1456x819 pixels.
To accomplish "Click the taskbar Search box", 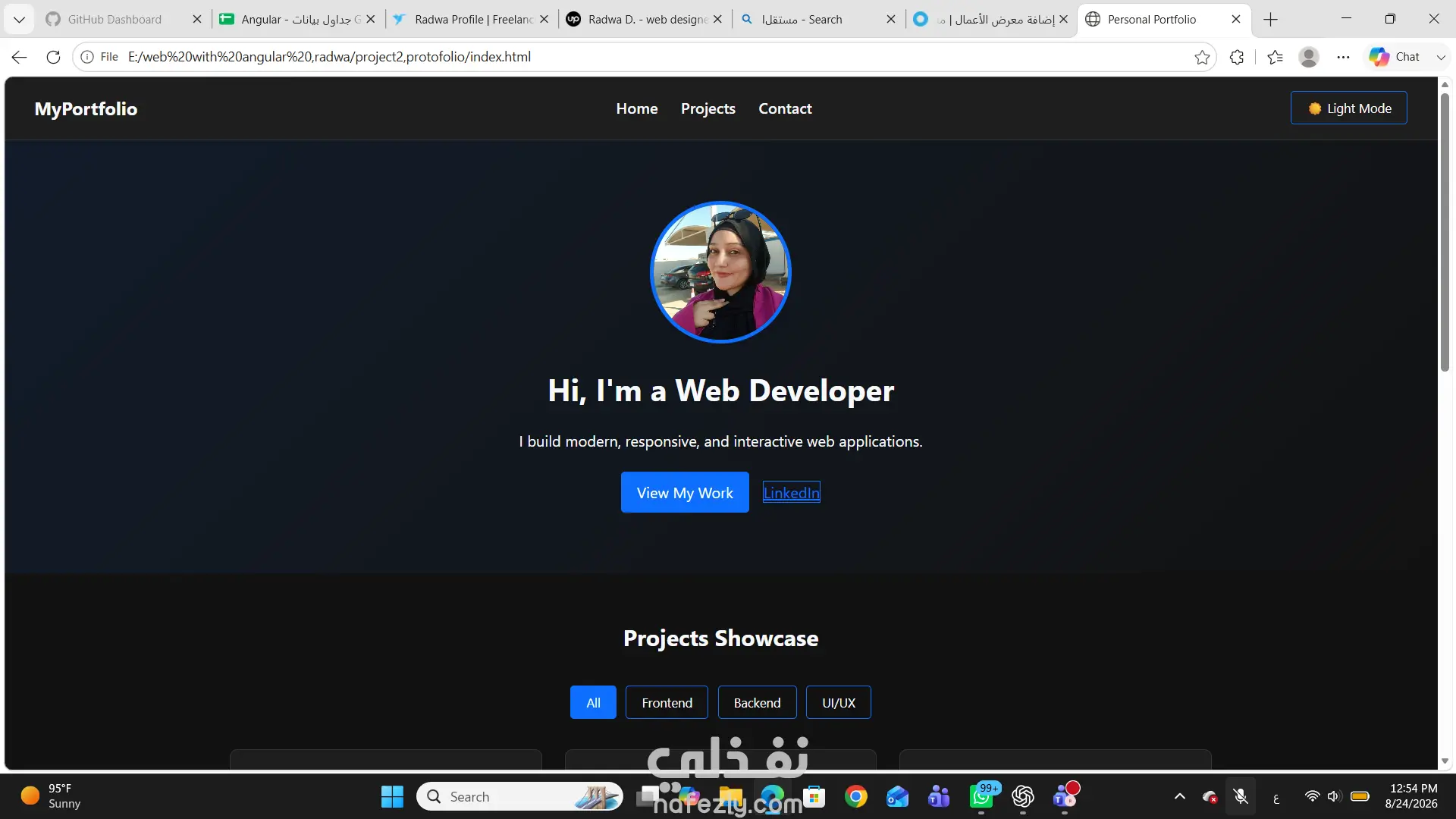I will 519,797.
